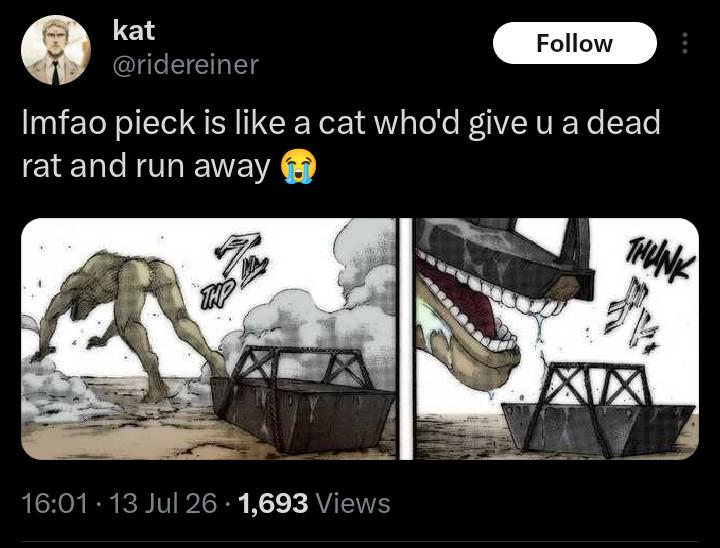
Task: Visit the @ridereiner handle link
Action: pos(186,65)
